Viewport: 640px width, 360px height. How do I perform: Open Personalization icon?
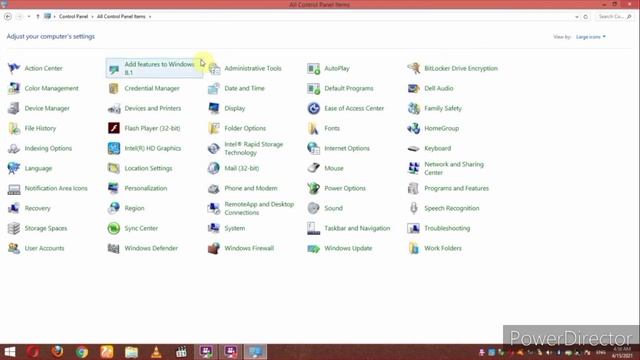pyautogui.click(x=113, y=188)
